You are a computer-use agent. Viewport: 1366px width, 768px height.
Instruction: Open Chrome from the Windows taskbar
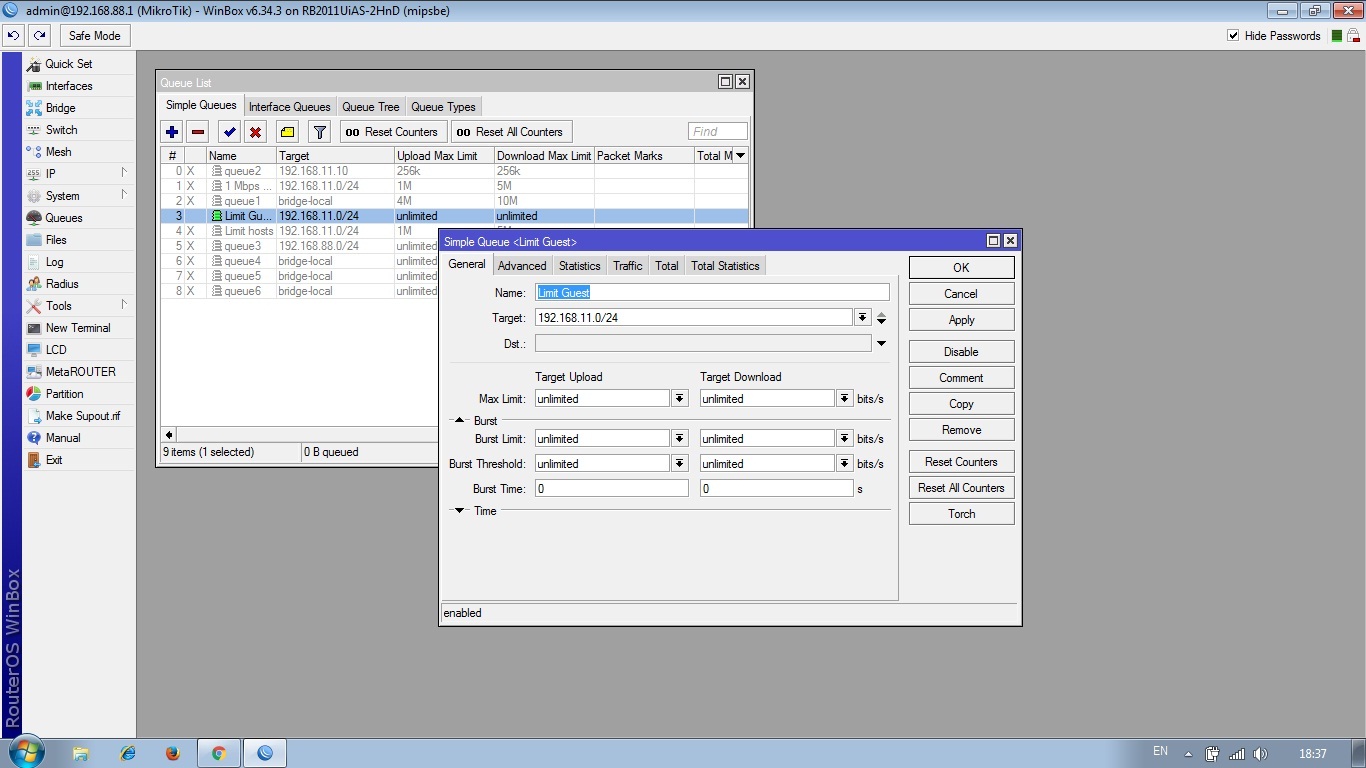(x=218, y=753)
